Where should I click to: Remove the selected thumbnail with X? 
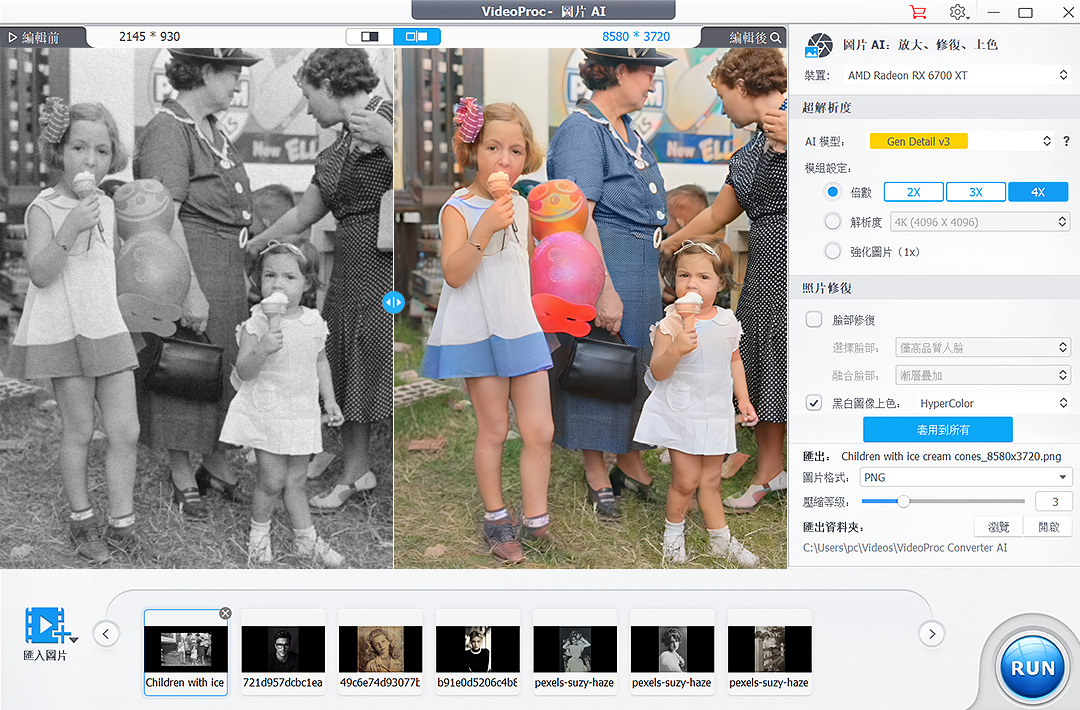225,614
